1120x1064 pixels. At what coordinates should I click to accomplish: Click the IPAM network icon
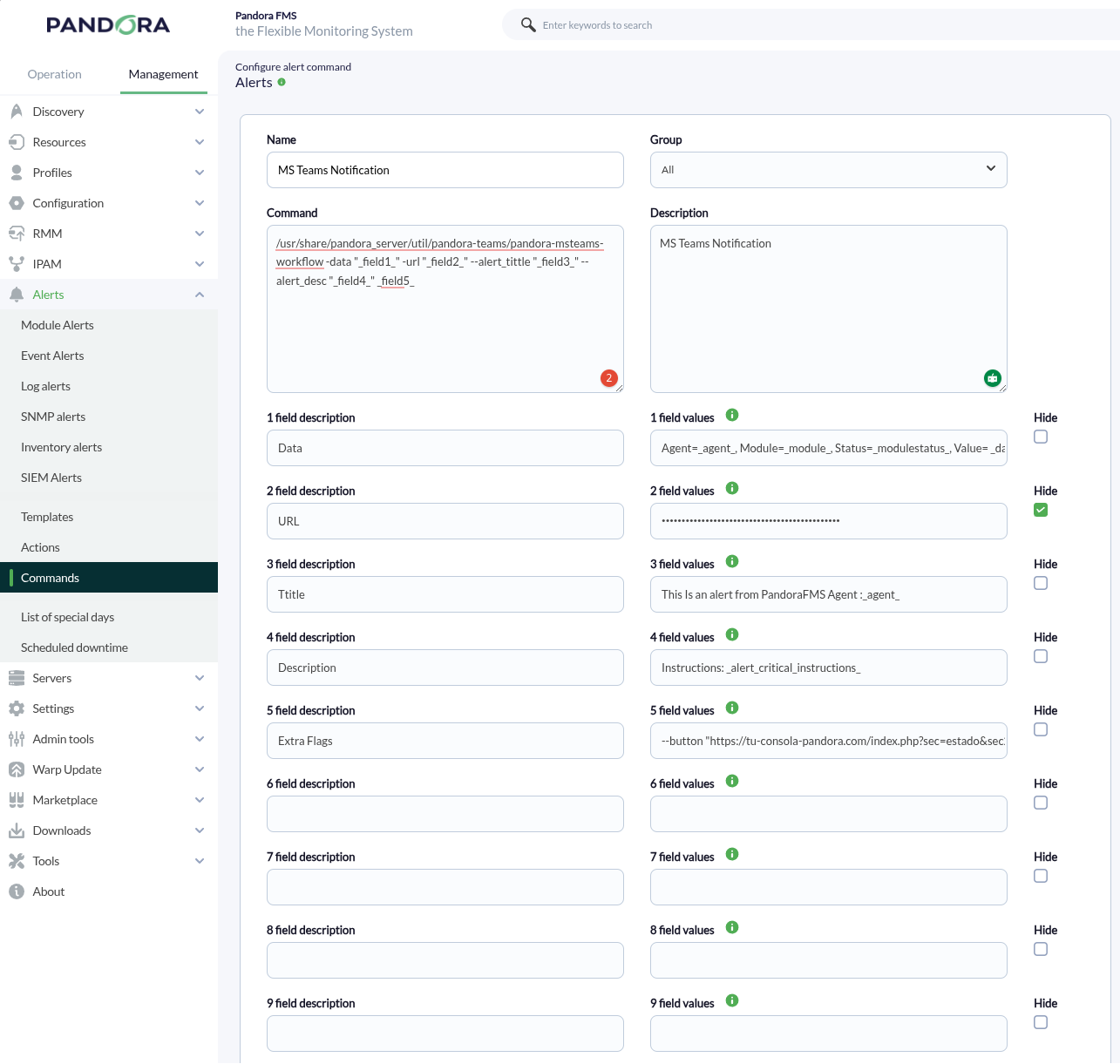(17, 263)
